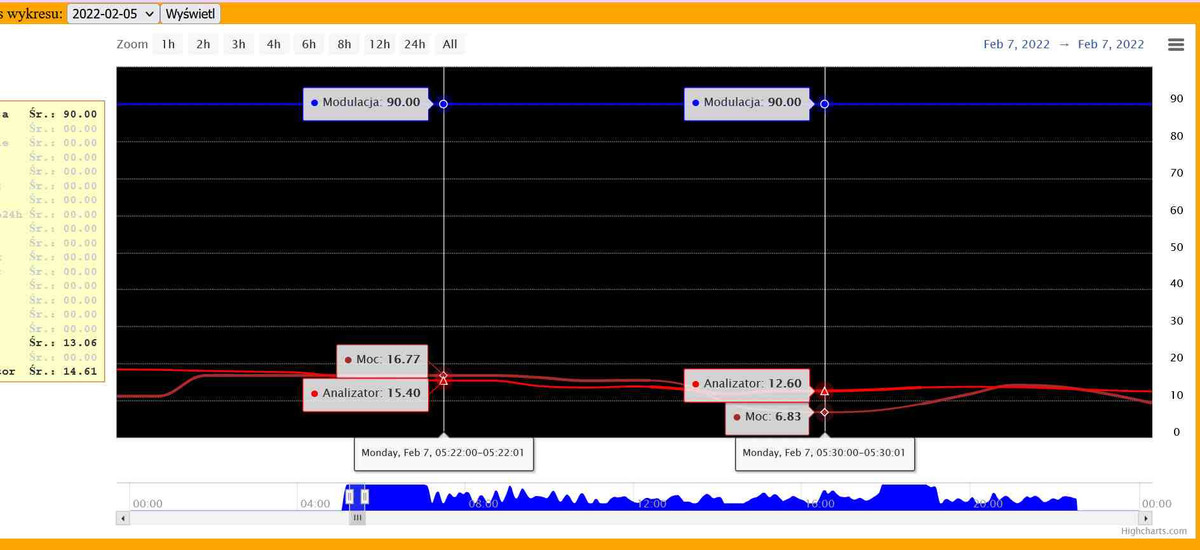Click the navigator left range handle
This screenshot has width=1200, height=550.
tap(349, 496)
